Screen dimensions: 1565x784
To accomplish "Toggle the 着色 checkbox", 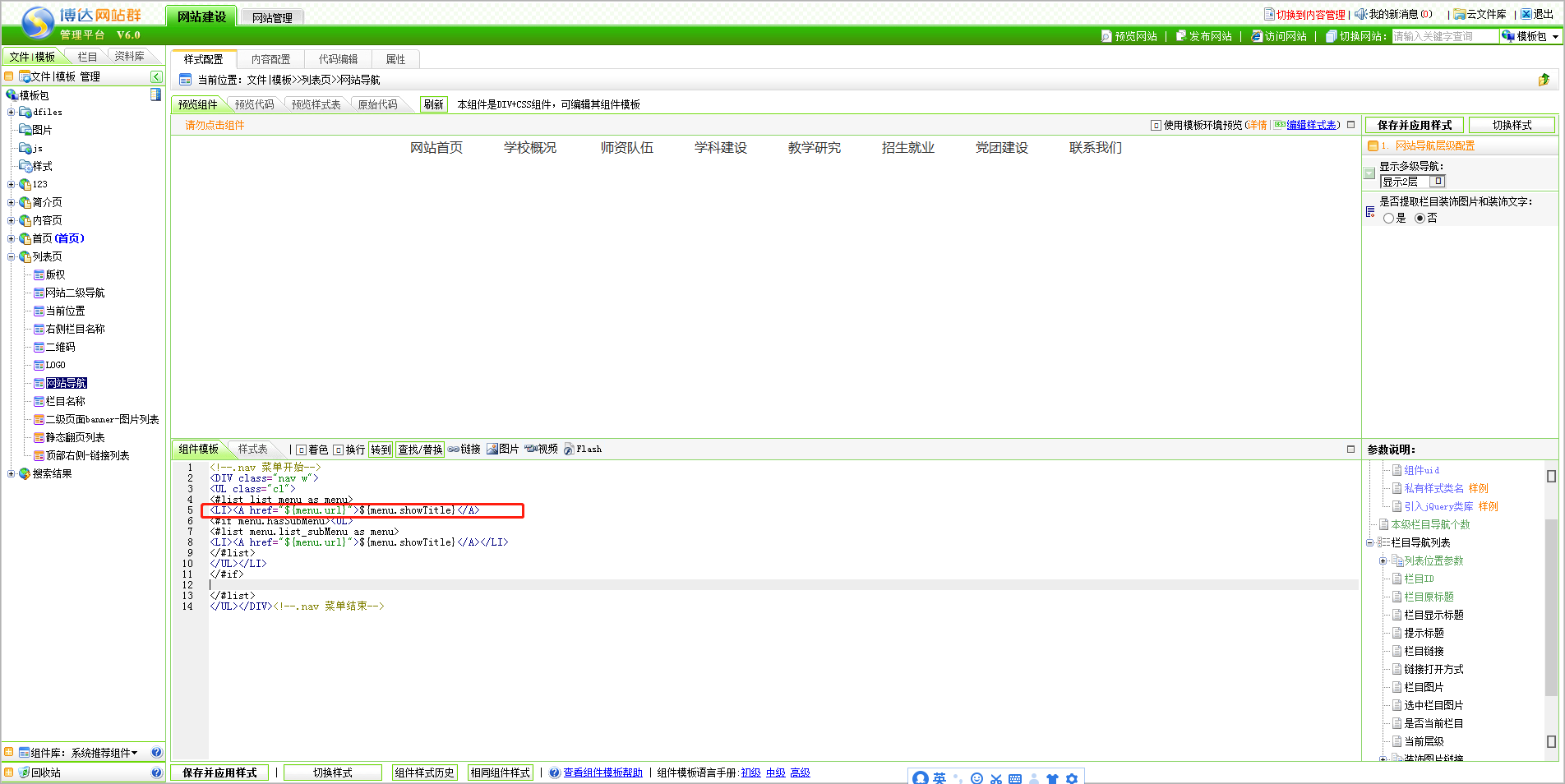I will click(x=302, y=450).
